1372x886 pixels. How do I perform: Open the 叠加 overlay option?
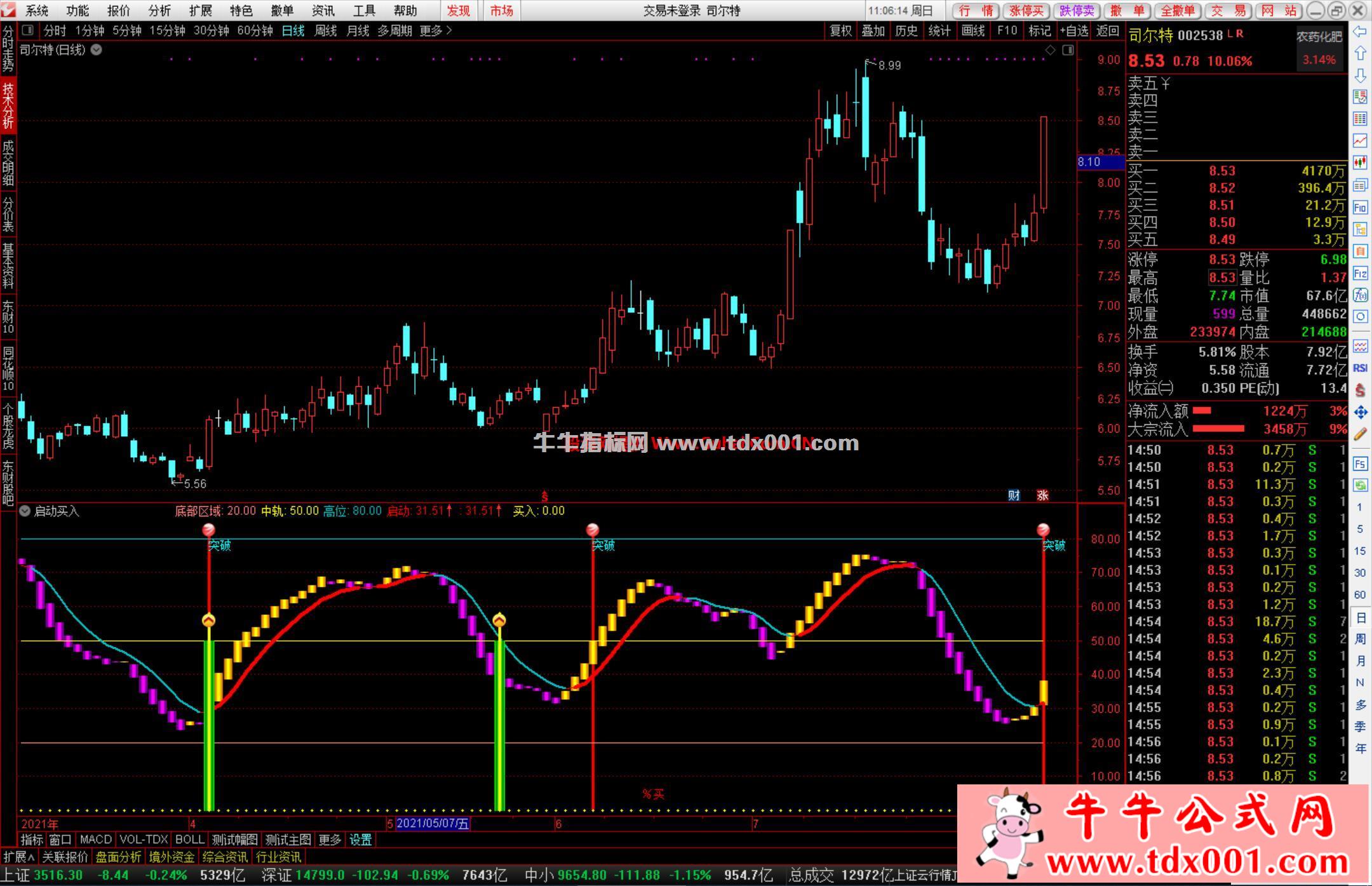click(x=873, y=30)
